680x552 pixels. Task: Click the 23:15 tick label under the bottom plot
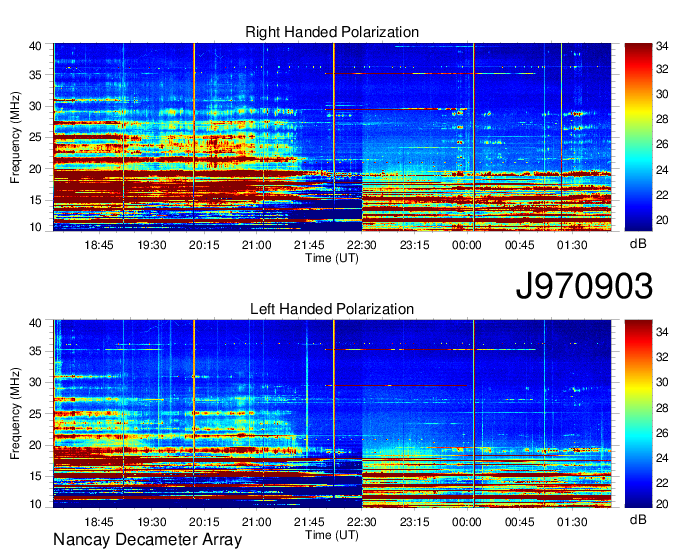click(x=414, y=522)
